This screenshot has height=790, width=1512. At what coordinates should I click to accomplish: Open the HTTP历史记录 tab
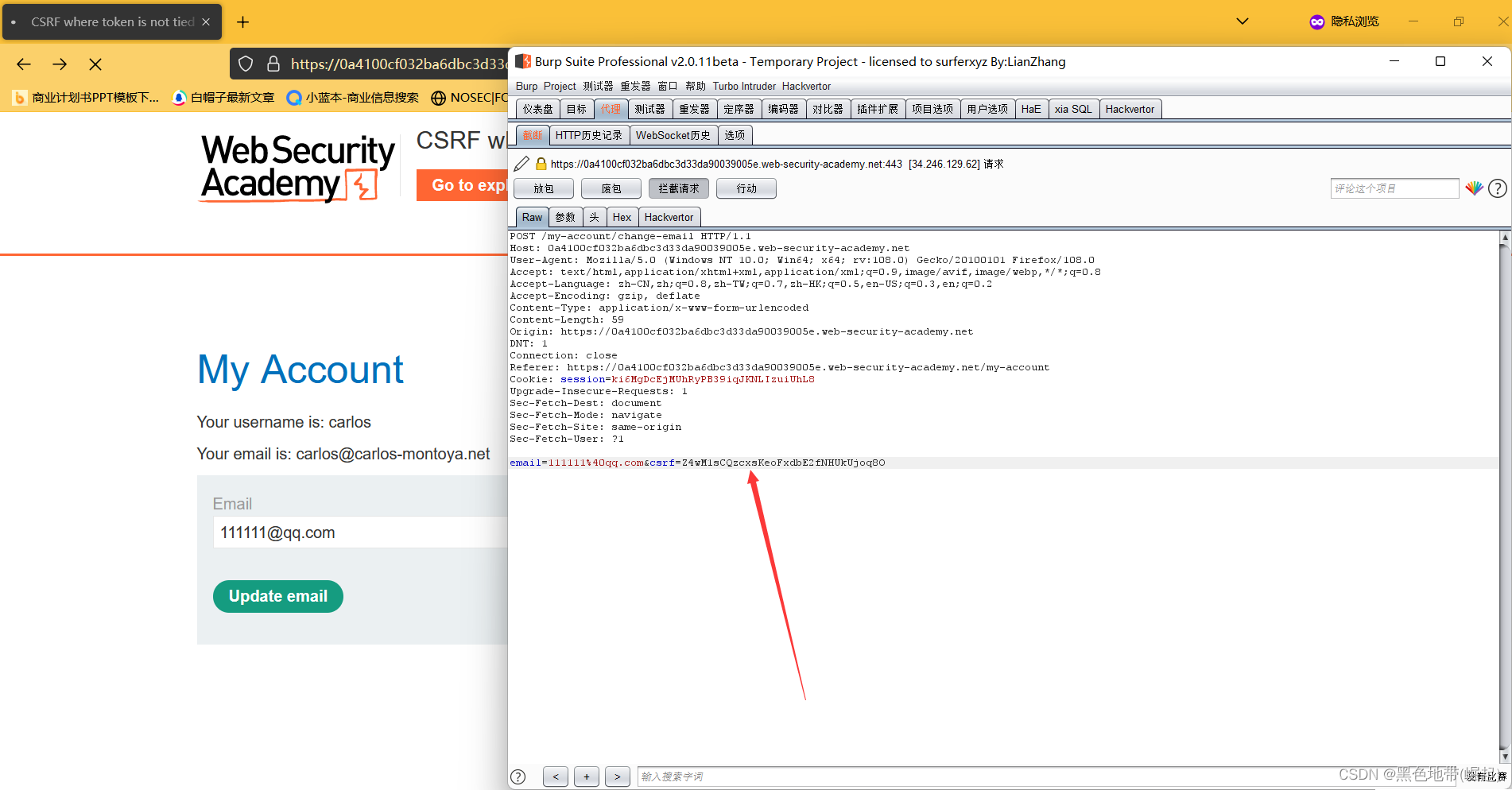[589, 135]
